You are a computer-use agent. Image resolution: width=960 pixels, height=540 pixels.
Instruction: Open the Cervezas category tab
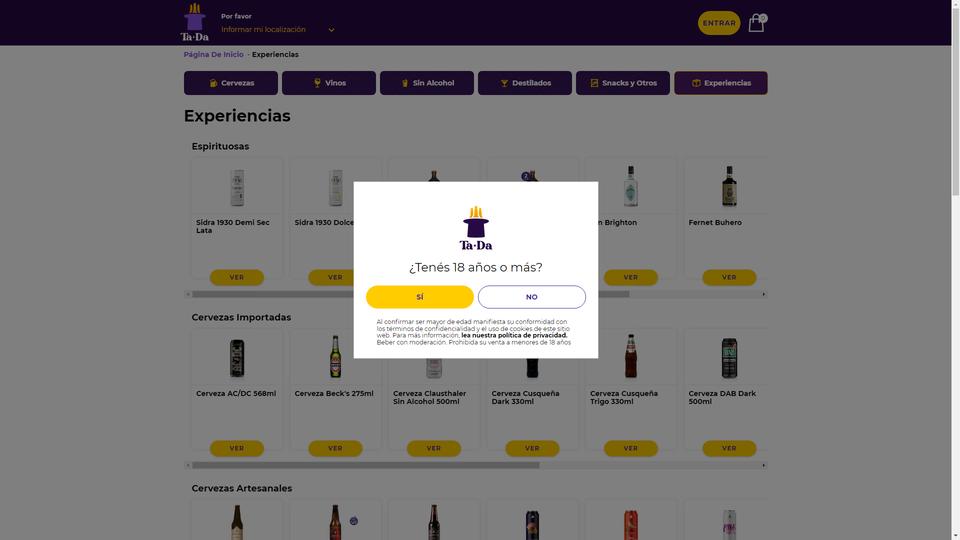point(231,83)
